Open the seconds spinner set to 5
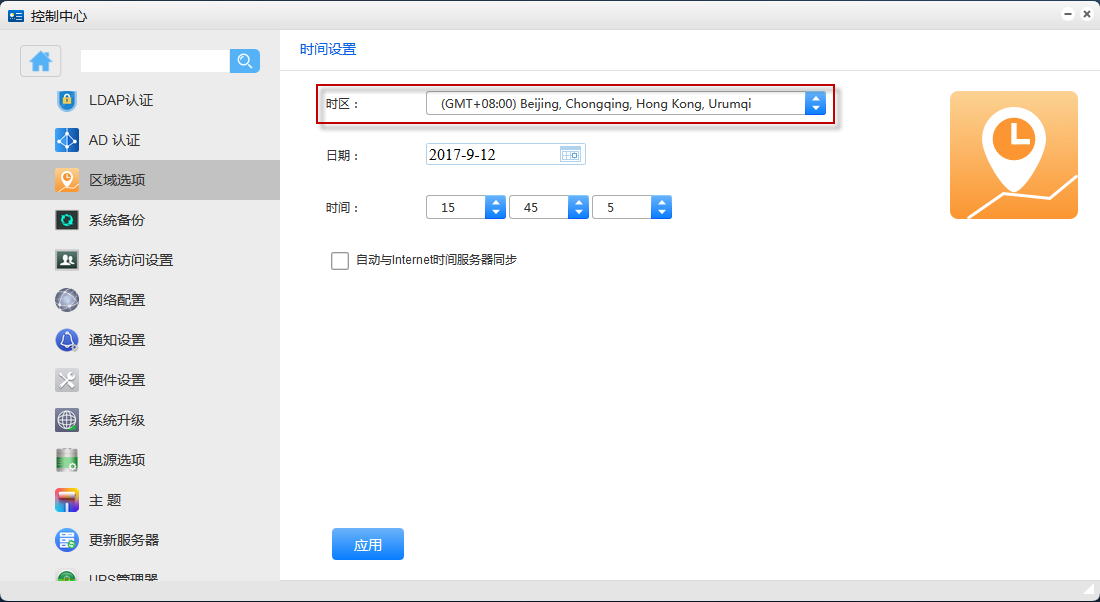Screen dimensions: 1100x602 tap(661, 207)
